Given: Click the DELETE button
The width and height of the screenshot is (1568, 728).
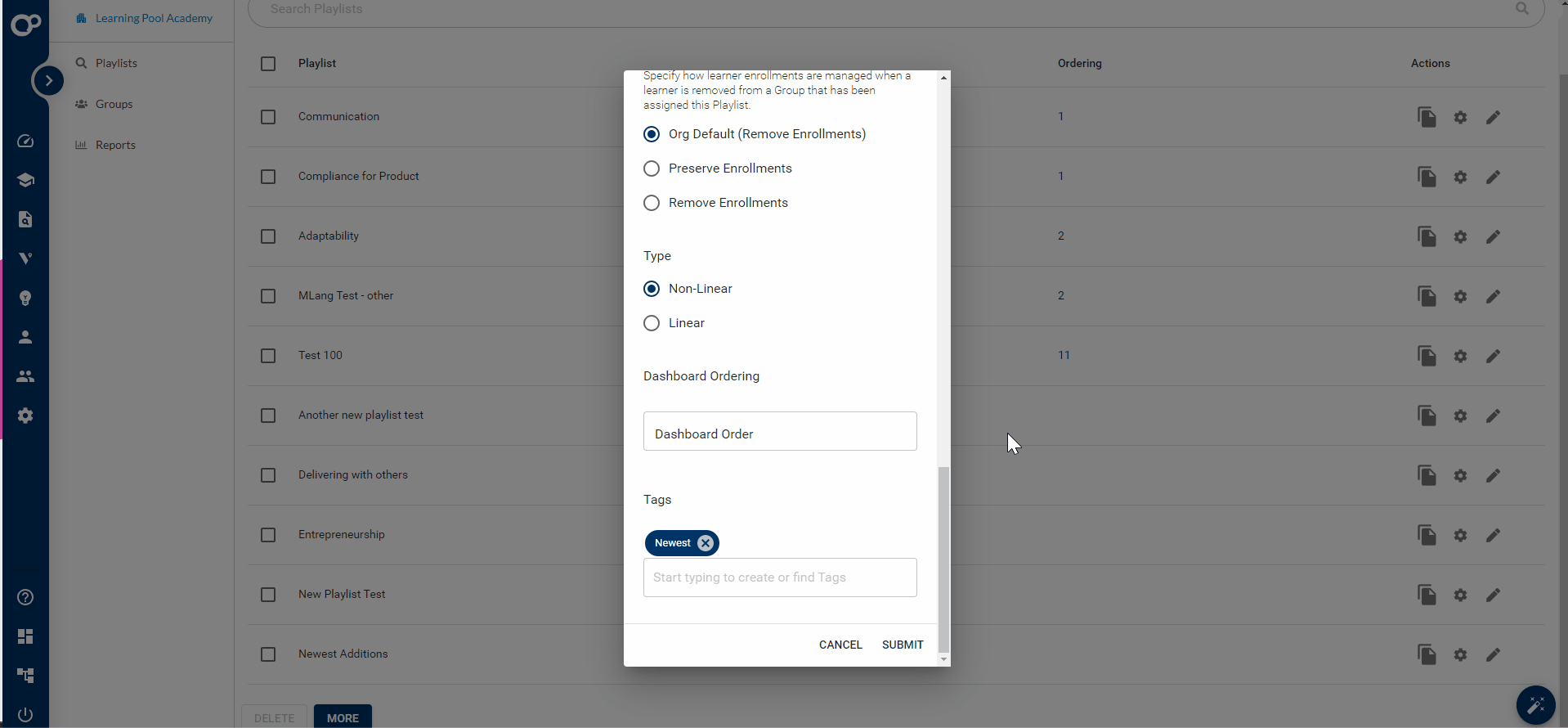Looking at the screenshot, I should (x=274, y=717).
